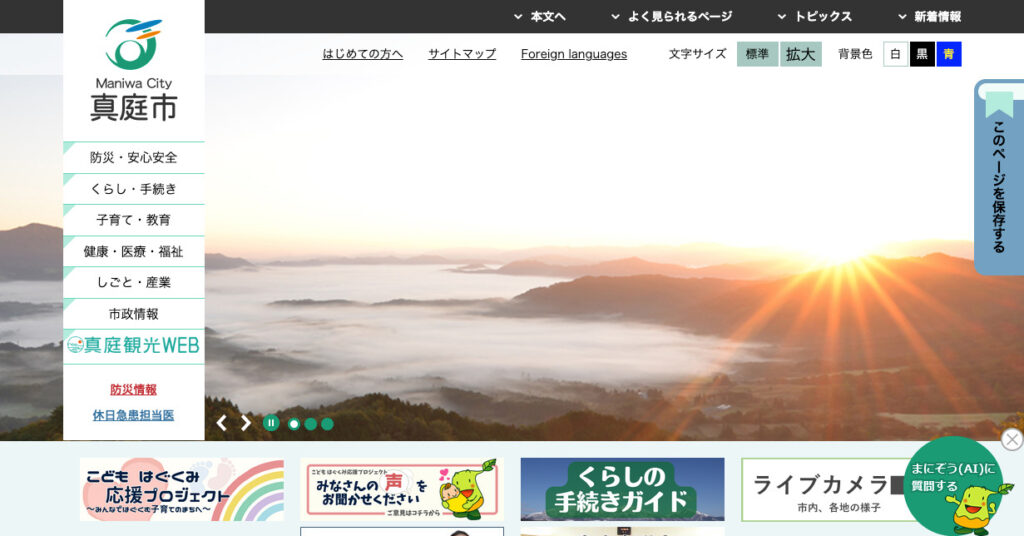Switch background color to white (白)
The image size is (1024, 536).
[895, 54]
